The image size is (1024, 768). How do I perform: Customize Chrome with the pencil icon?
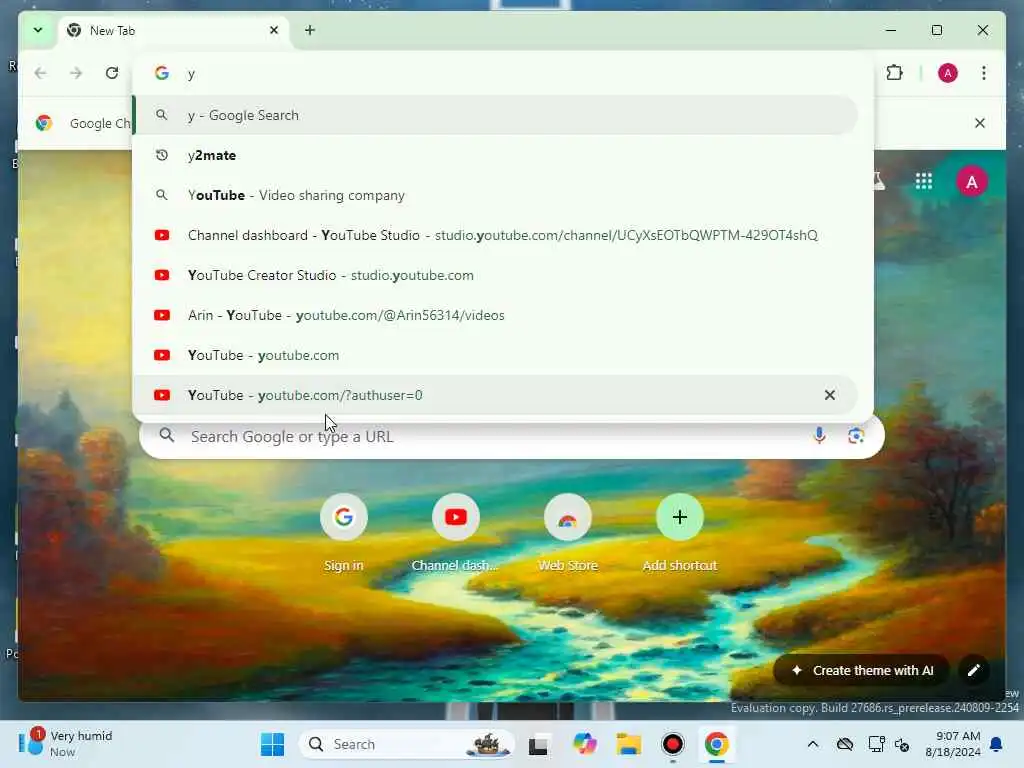click(974, 670)
